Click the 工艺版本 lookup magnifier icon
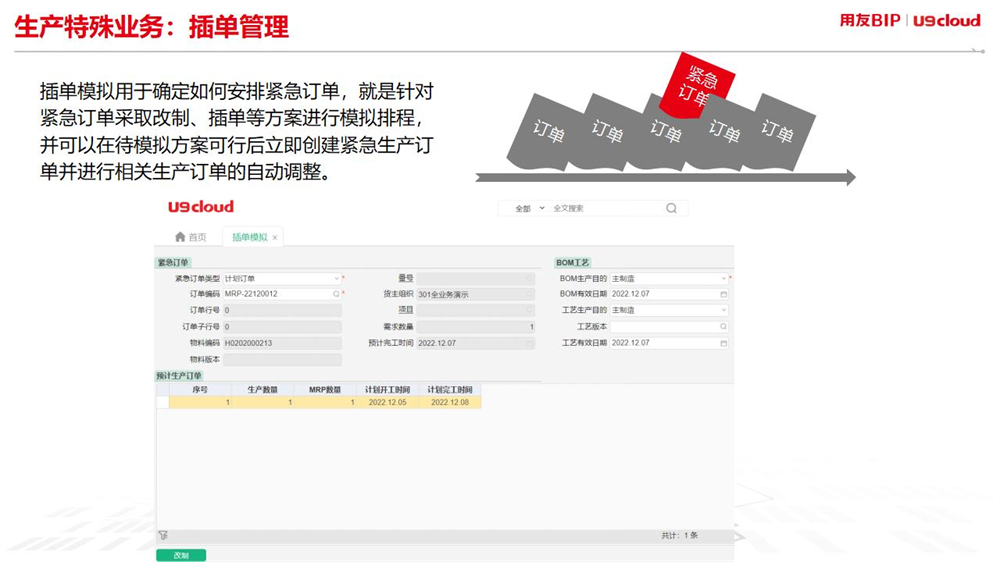The image size is (1000, 562). click(x=723, y=327)
